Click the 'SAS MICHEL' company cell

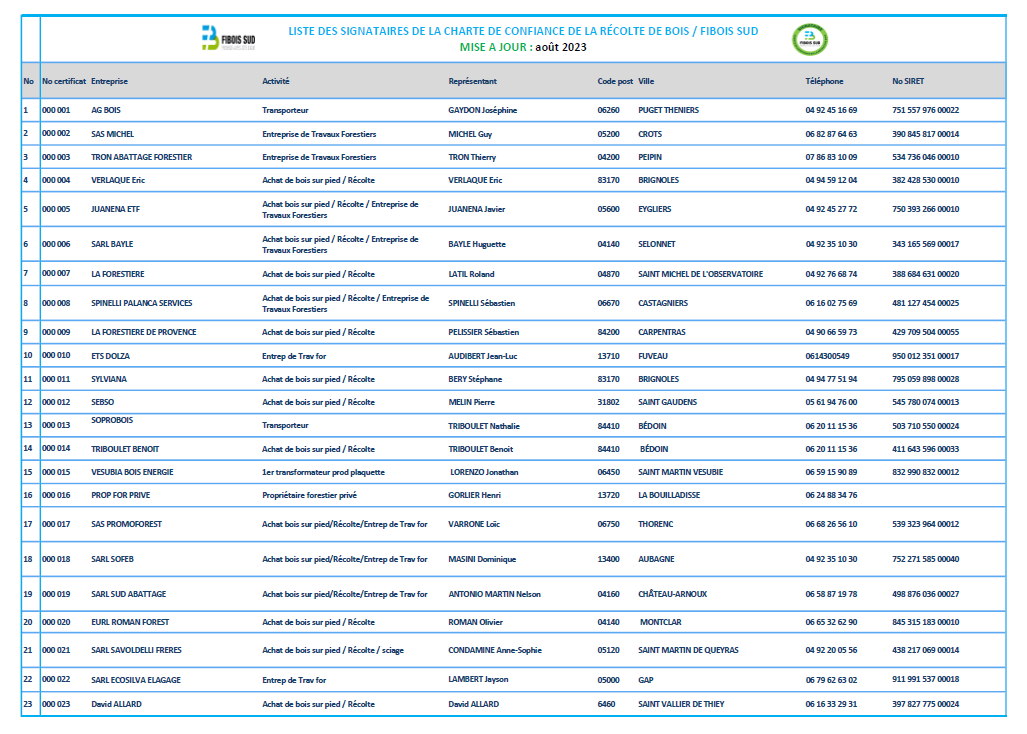click(113, 134)
